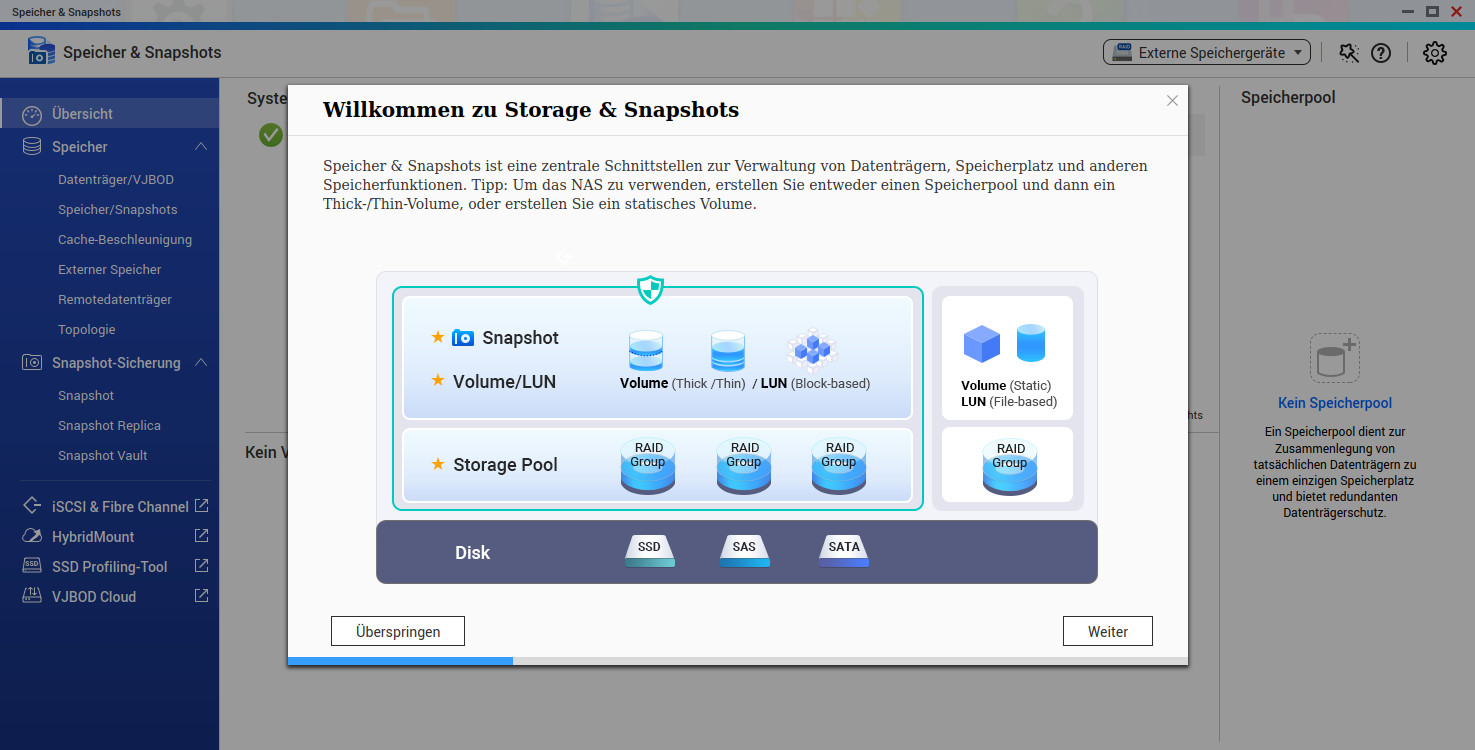Collapse the Speicher section chevron
The height and width of the screenshot is (750, 1475).
click(201, 147)
